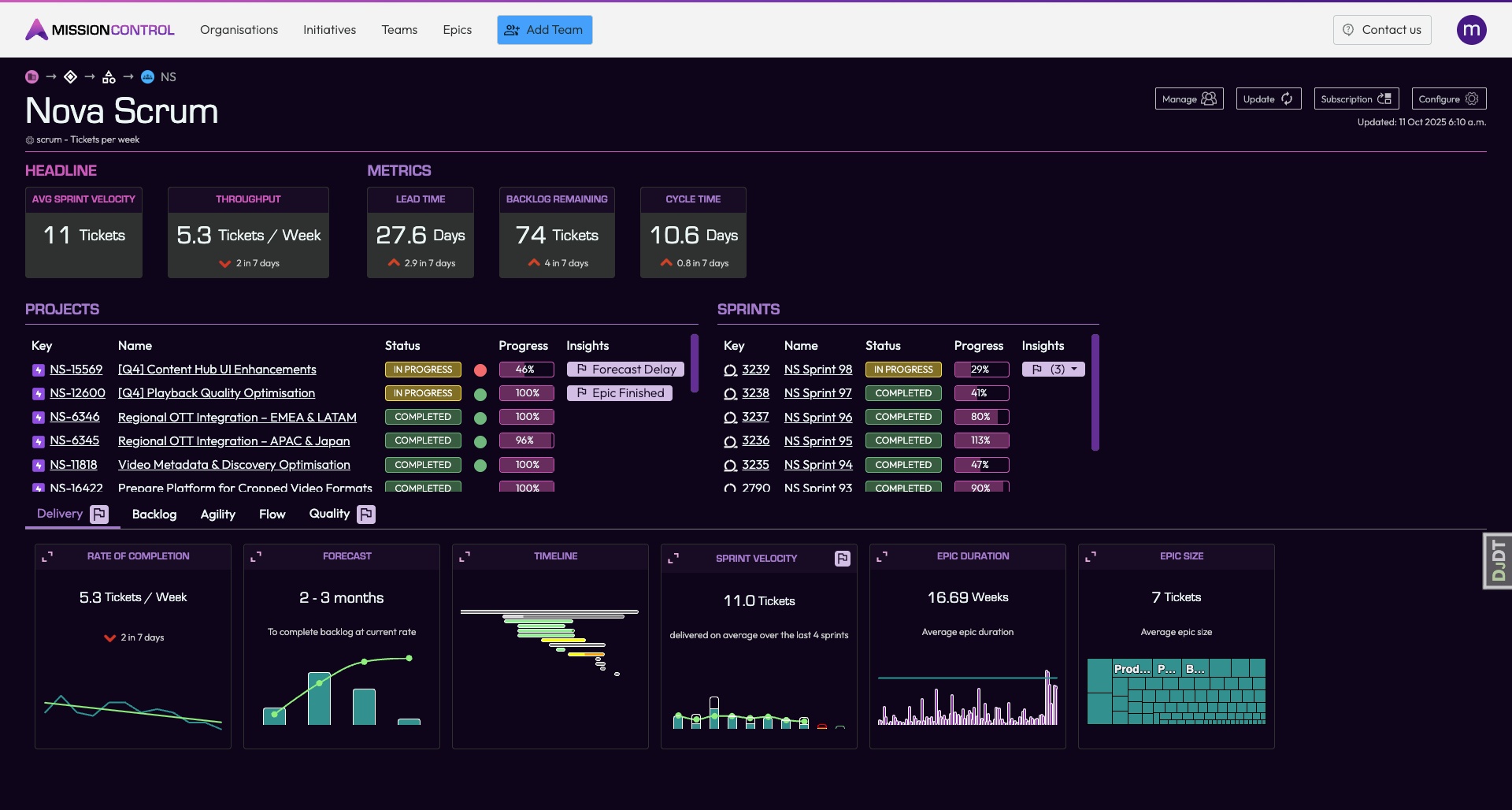Open the DJDT debug side panel
This screenshot has width=1512, height=810.
[1498, 560]
